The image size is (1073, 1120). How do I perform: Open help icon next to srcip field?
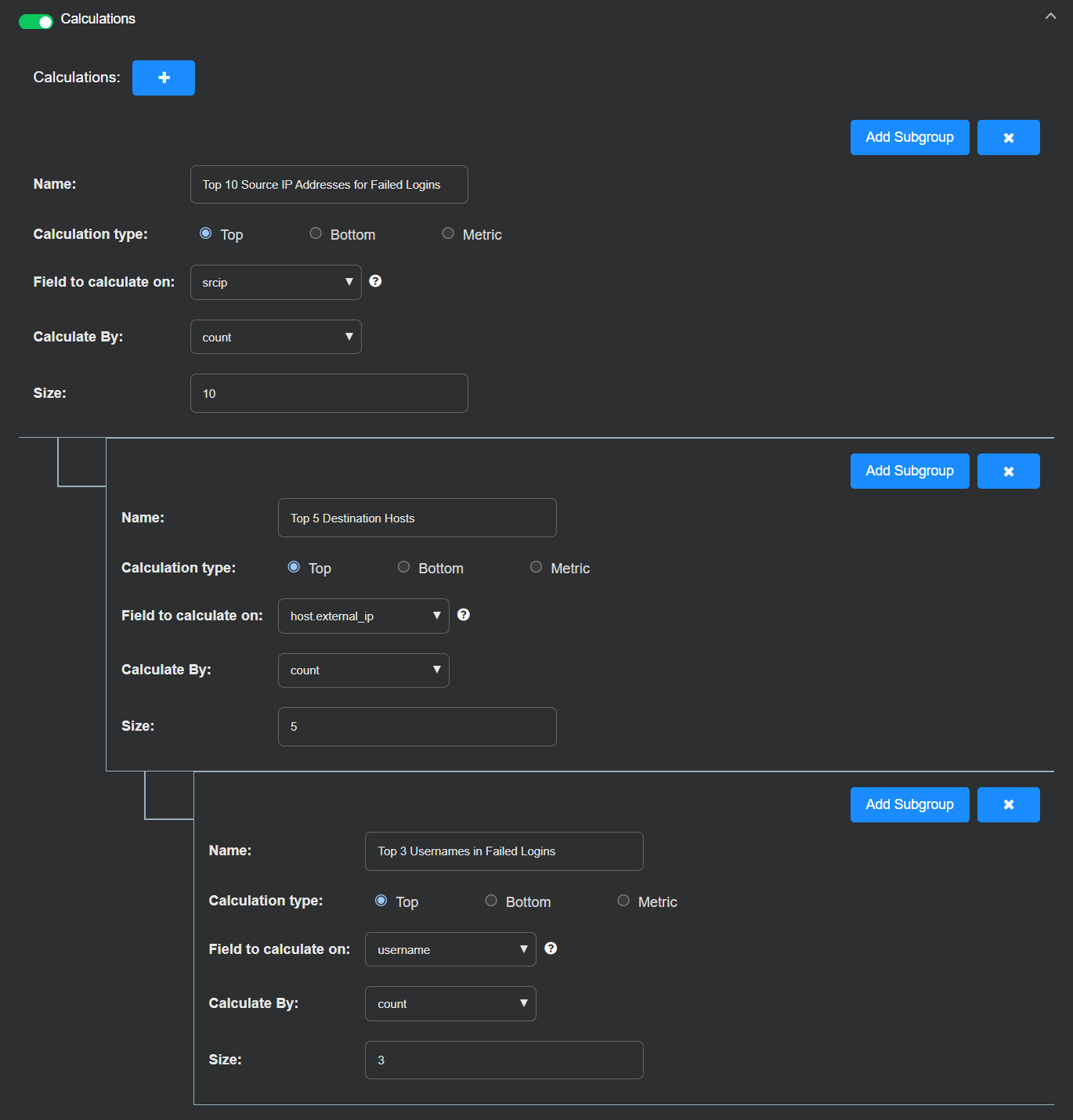click(375, 281)
